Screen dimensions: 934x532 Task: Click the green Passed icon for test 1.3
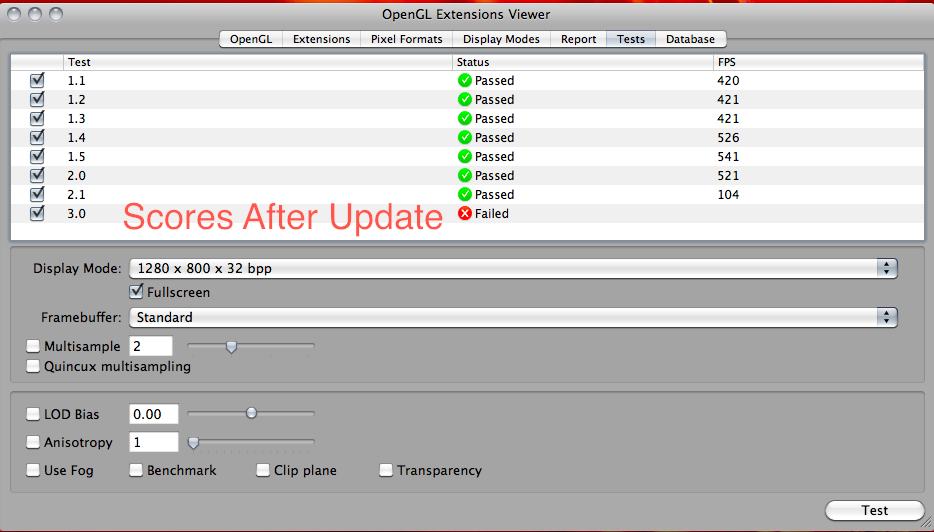click(465, 118)
